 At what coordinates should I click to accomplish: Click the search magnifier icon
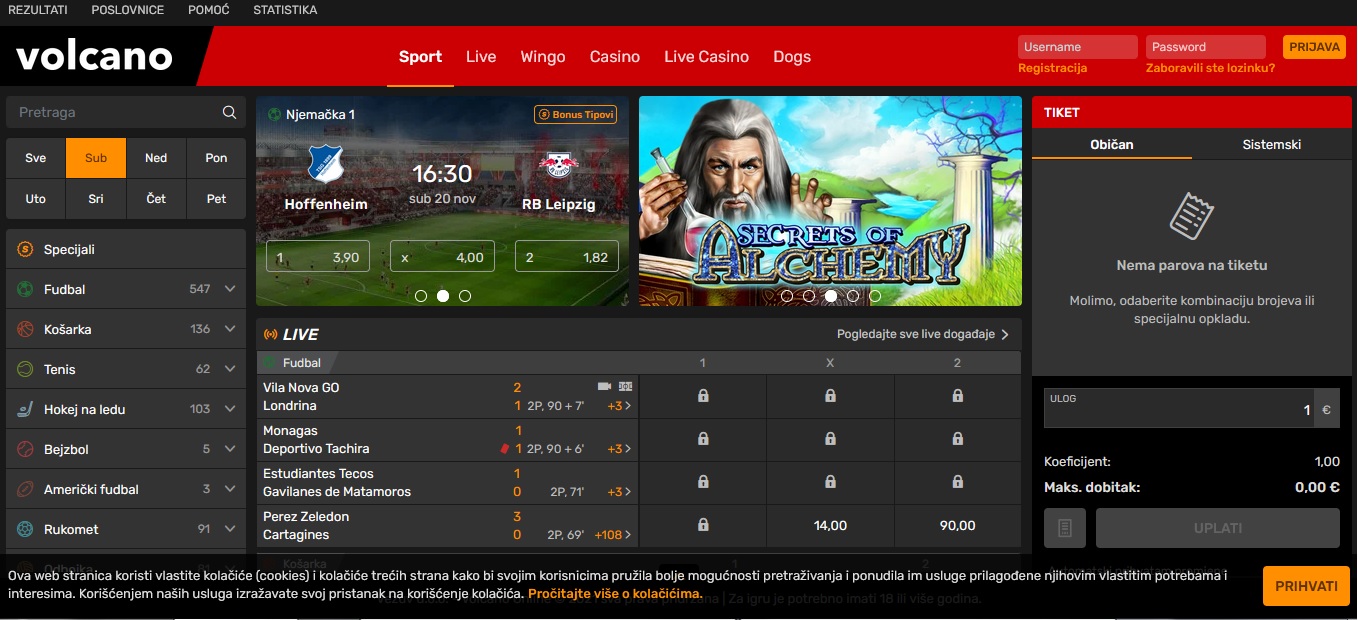tap(230, 112)
